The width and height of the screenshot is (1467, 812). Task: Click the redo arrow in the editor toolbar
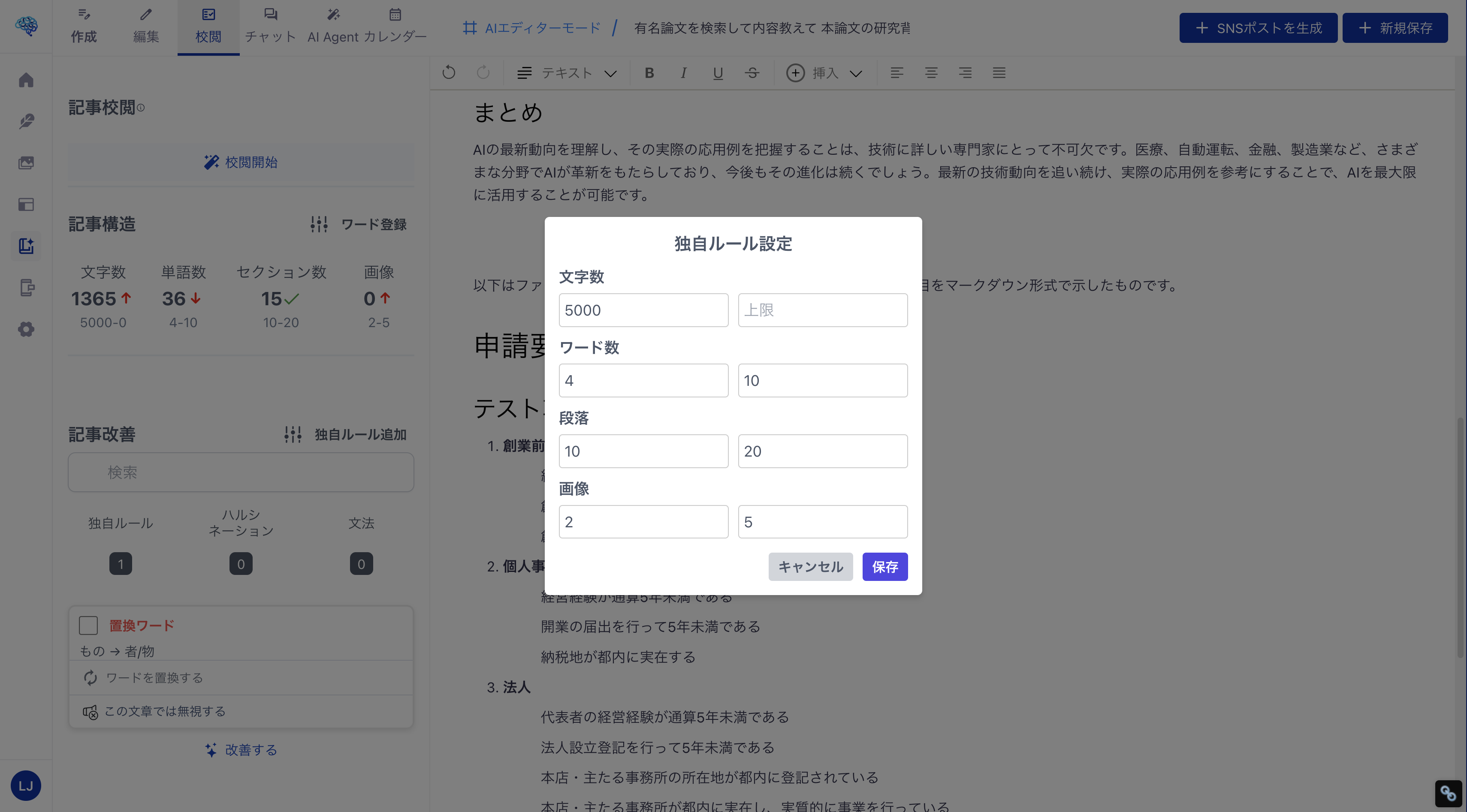tap(483, 73)
